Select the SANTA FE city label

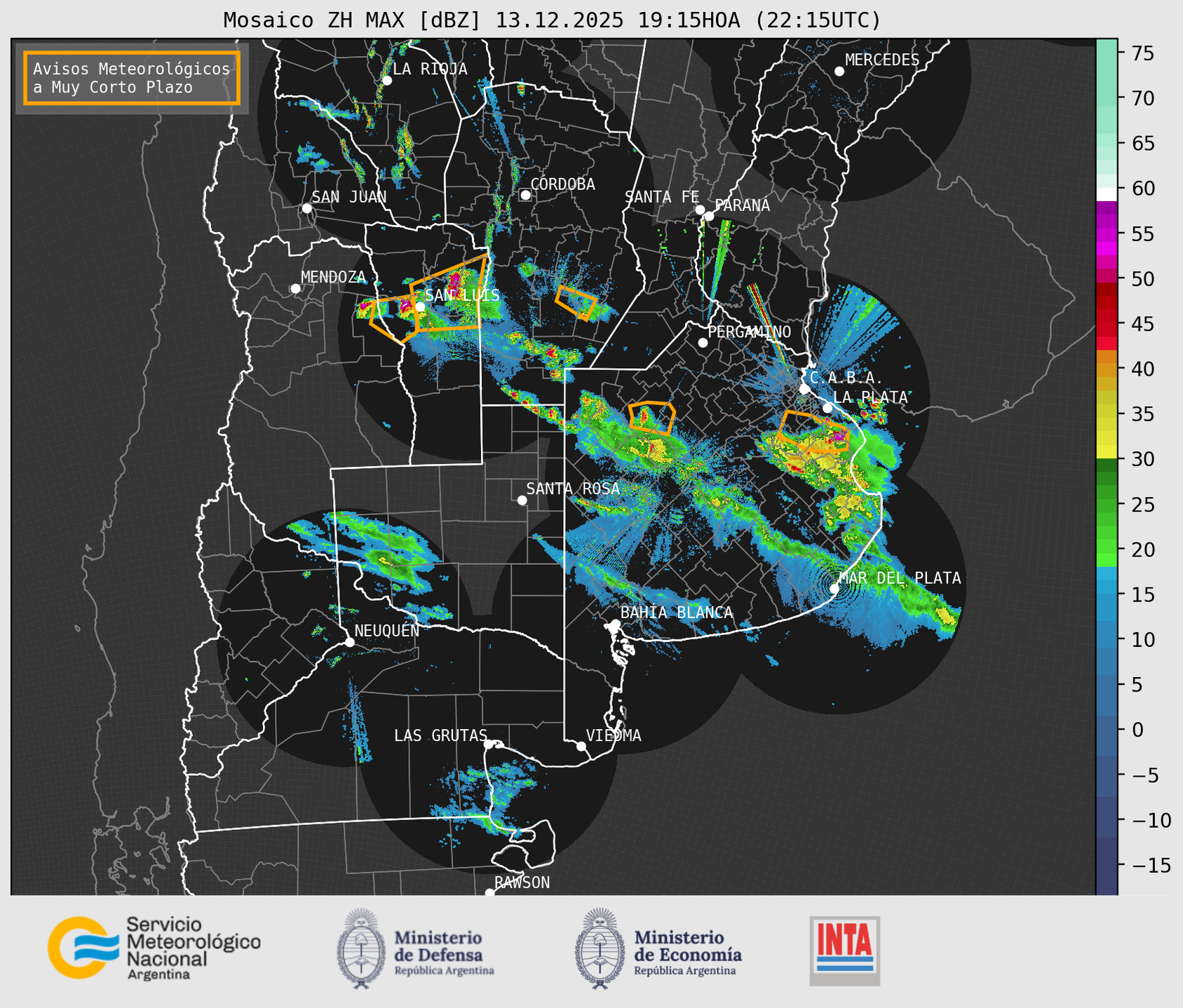coord(662,197)
